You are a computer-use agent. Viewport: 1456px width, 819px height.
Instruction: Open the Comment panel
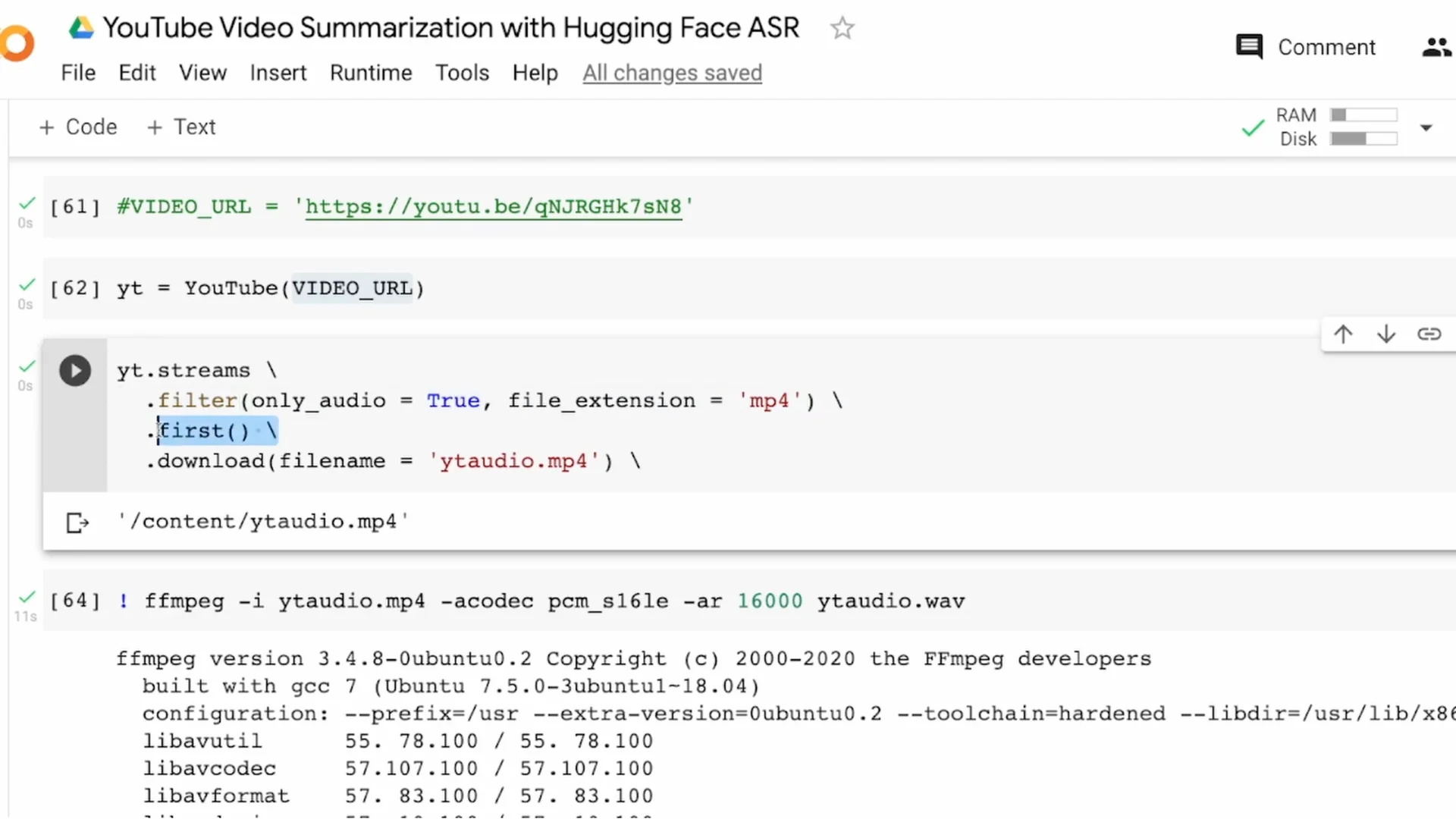coord(1304,46)
